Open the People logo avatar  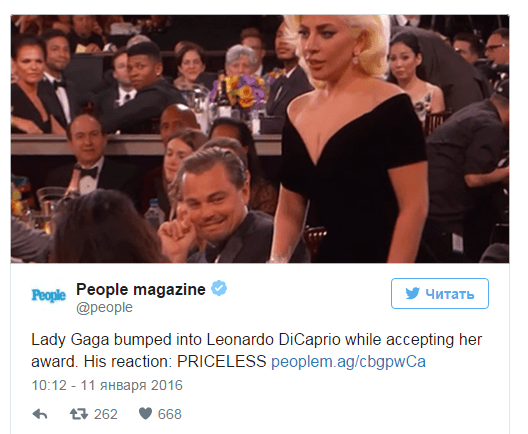coord(48,295)
